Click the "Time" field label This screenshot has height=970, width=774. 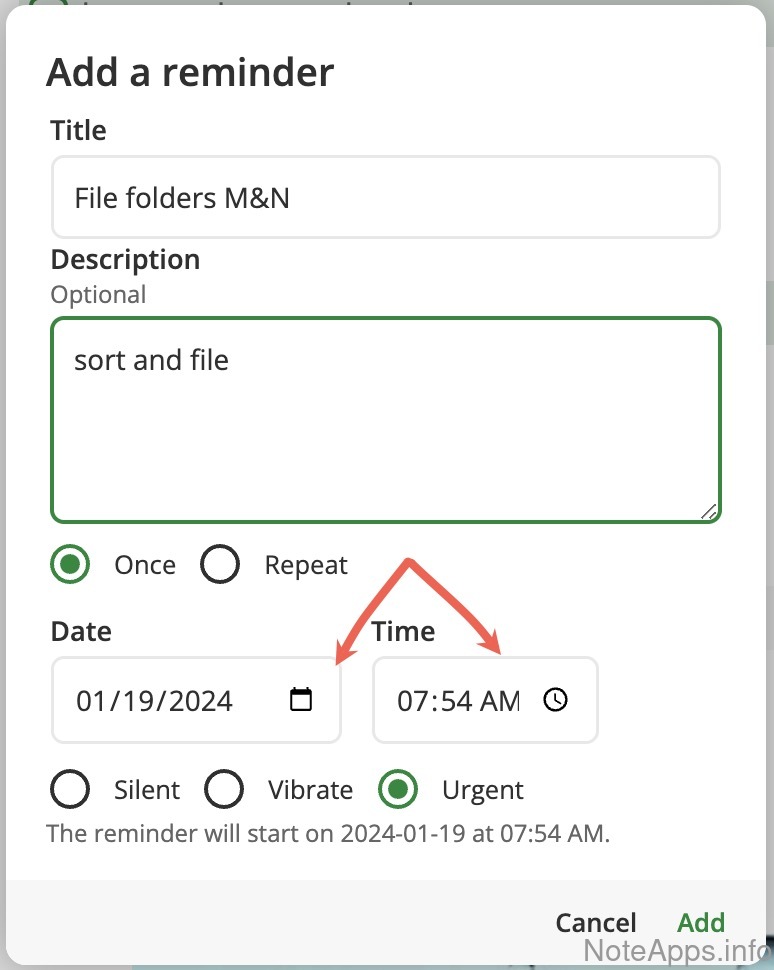[403, 632]
